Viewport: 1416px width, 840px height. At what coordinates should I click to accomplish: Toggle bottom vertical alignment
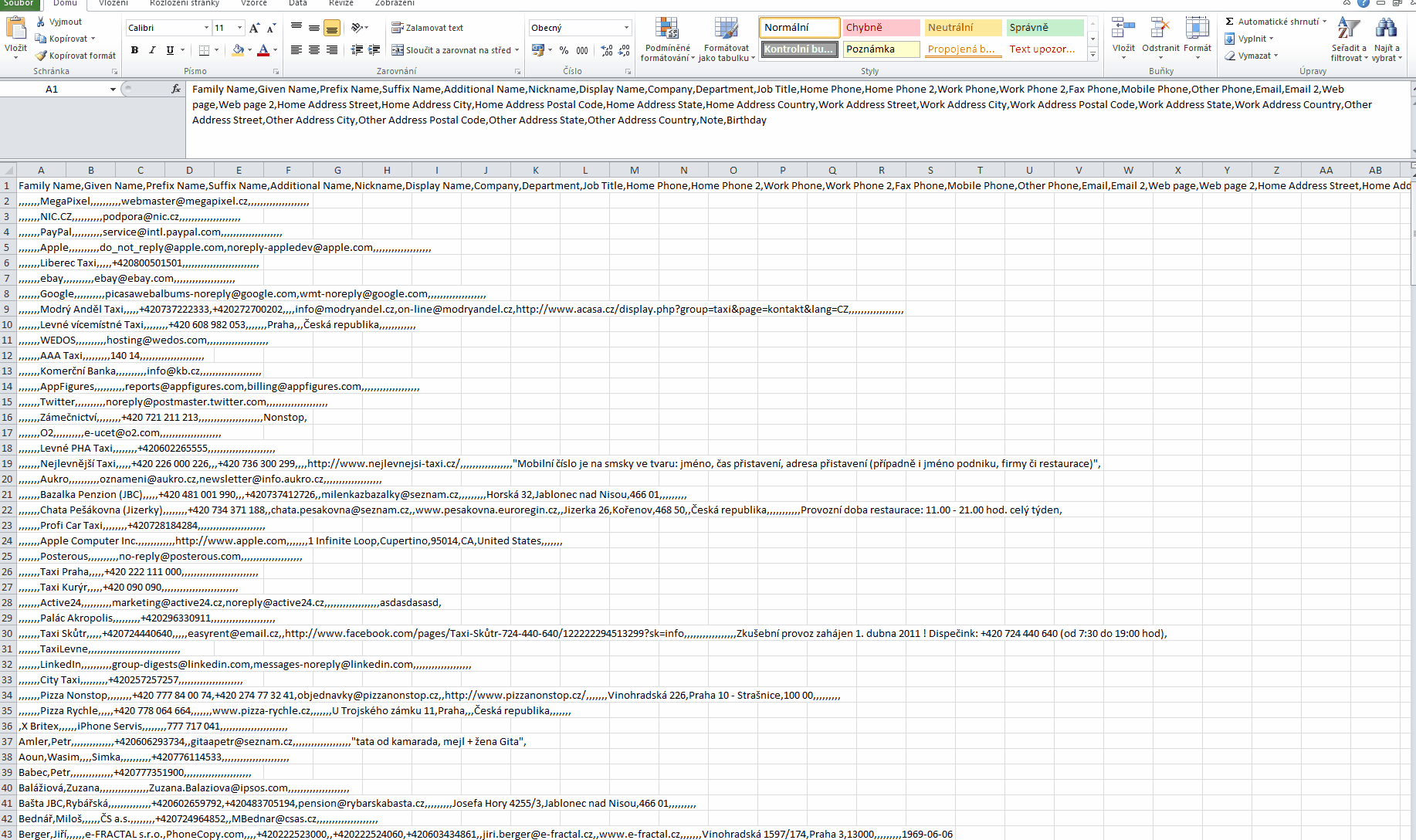[x=332, y=28]
